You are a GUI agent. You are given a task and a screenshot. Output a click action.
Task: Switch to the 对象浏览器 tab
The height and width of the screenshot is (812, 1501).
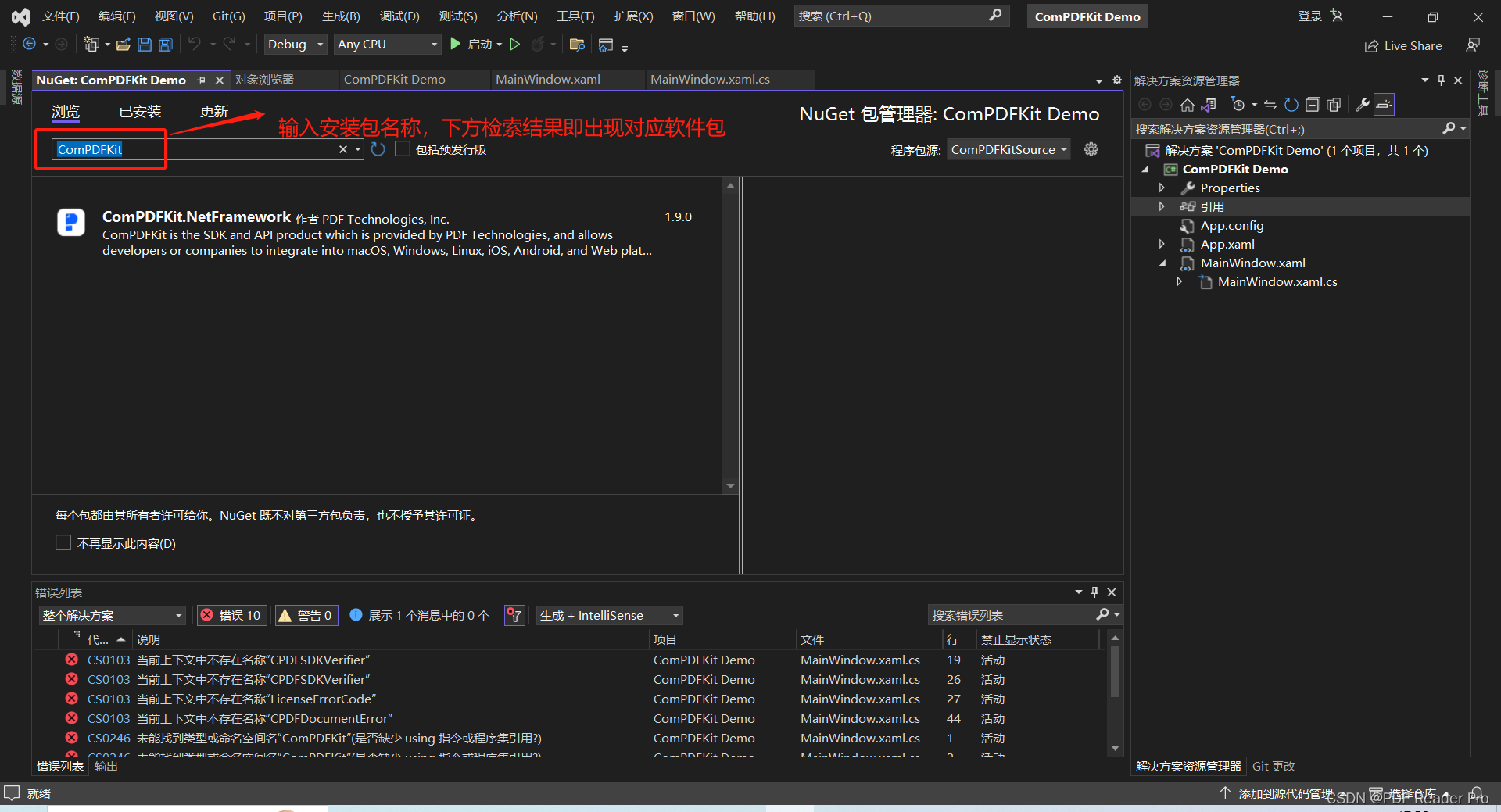click(x=264, y=80)
